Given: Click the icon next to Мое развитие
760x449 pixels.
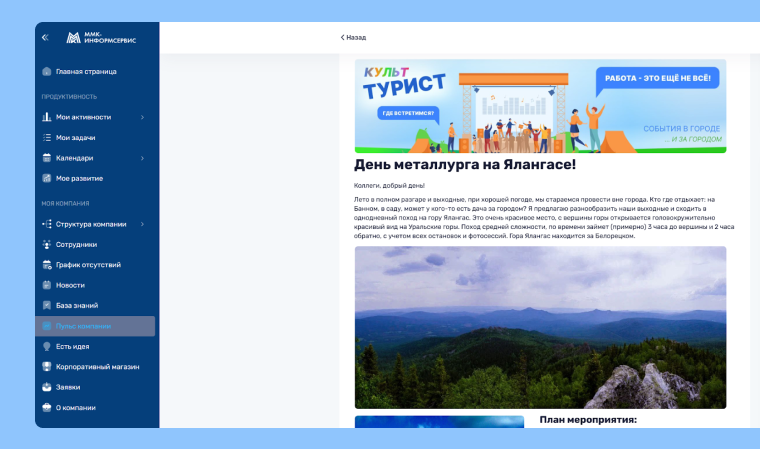Looking at the screenshot, I should [47, 179].
